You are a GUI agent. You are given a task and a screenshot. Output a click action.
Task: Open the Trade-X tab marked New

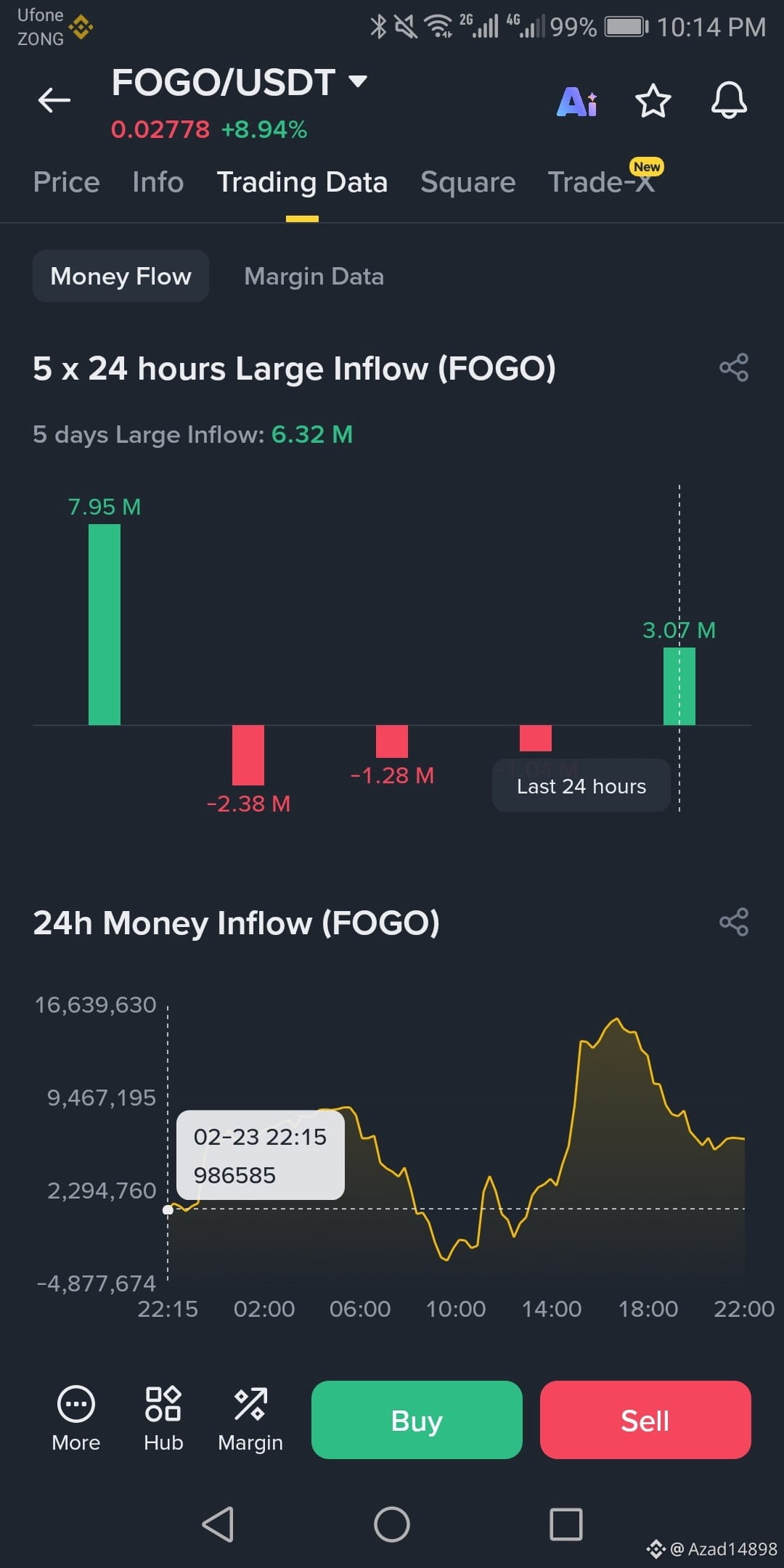click(602, 182)
